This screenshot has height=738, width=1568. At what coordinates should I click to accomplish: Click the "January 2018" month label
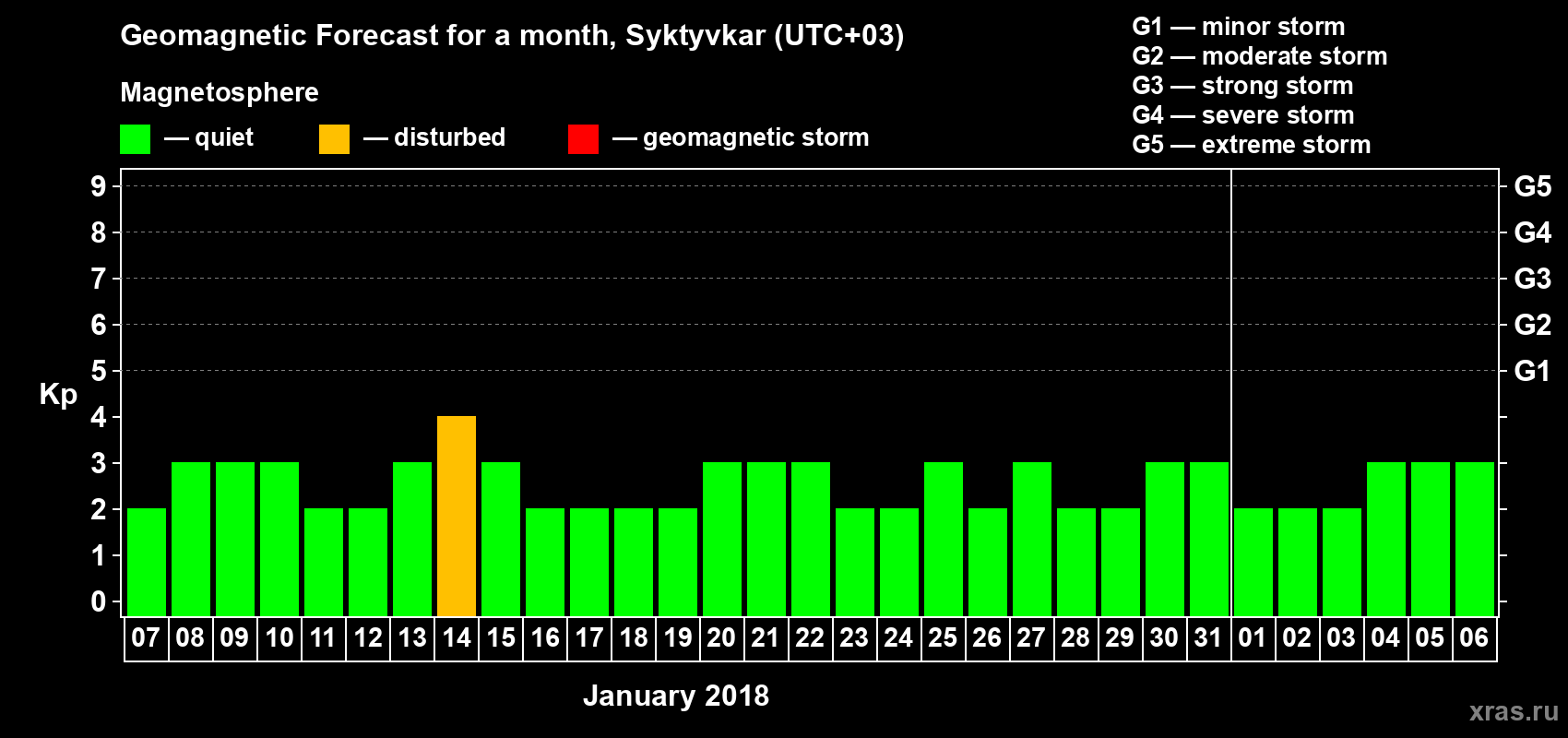(676, 696)
